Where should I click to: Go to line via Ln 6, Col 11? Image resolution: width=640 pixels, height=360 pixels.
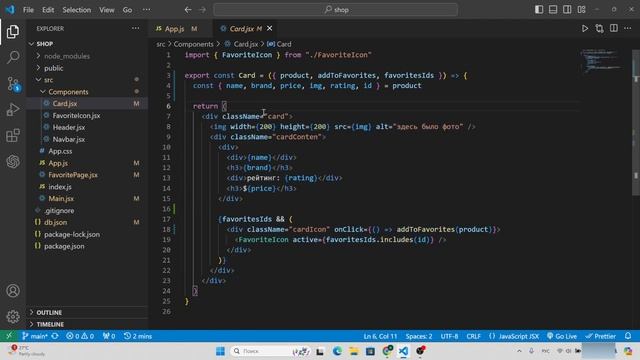[x=380, y=336]
